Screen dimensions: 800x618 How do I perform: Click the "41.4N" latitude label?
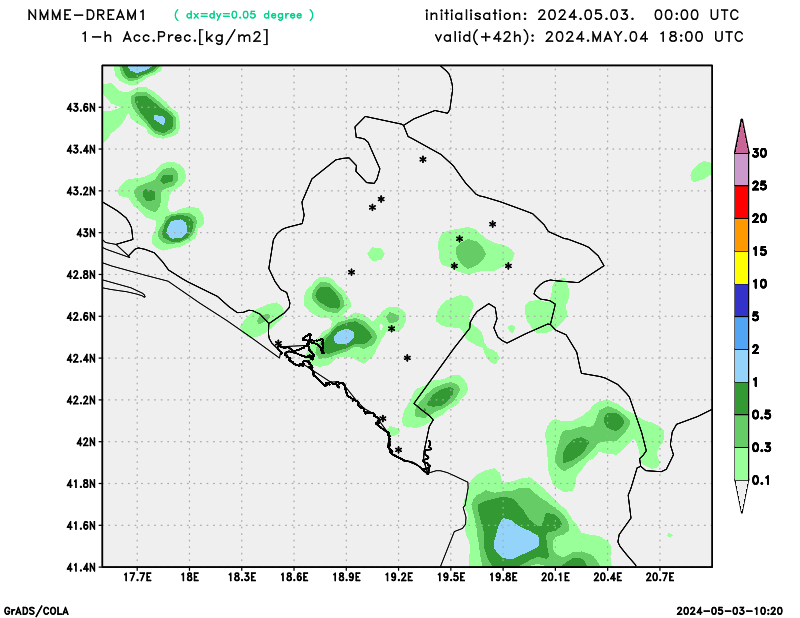pyautogui.click(x=81, y=567)
